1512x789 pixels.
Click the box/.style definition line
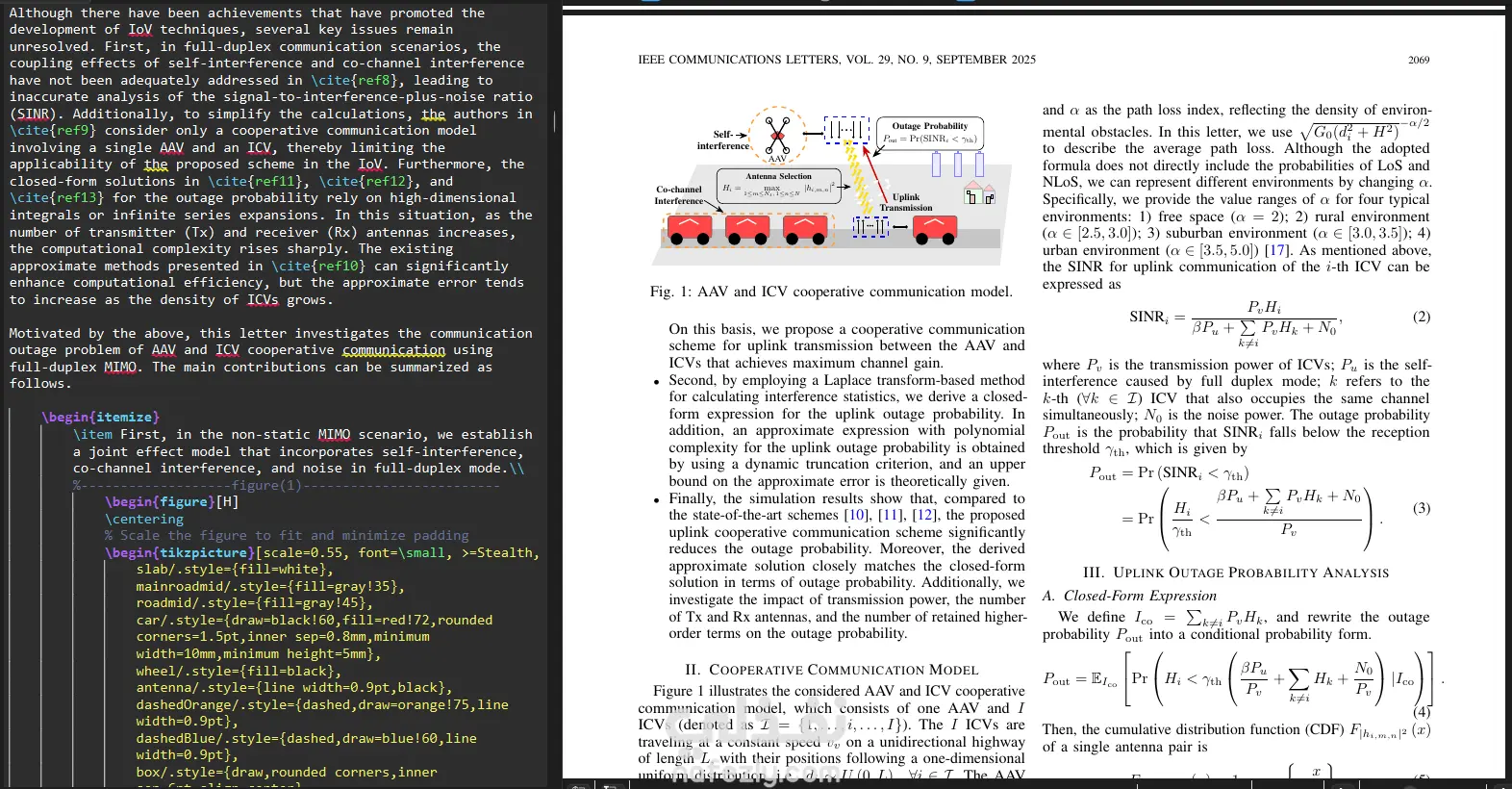[287, 772]
